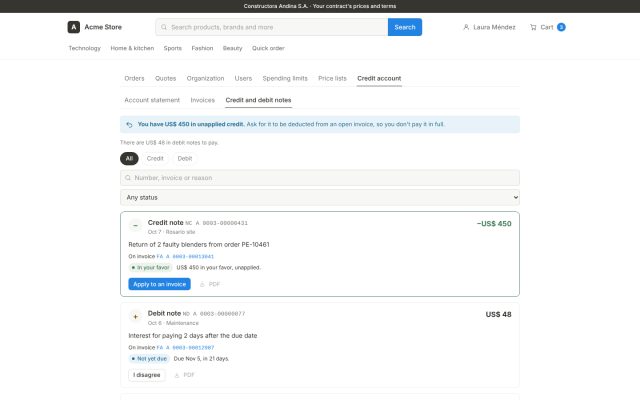Open the Home & kitchen category
This screenshot has width=640, height=400.
132,48
